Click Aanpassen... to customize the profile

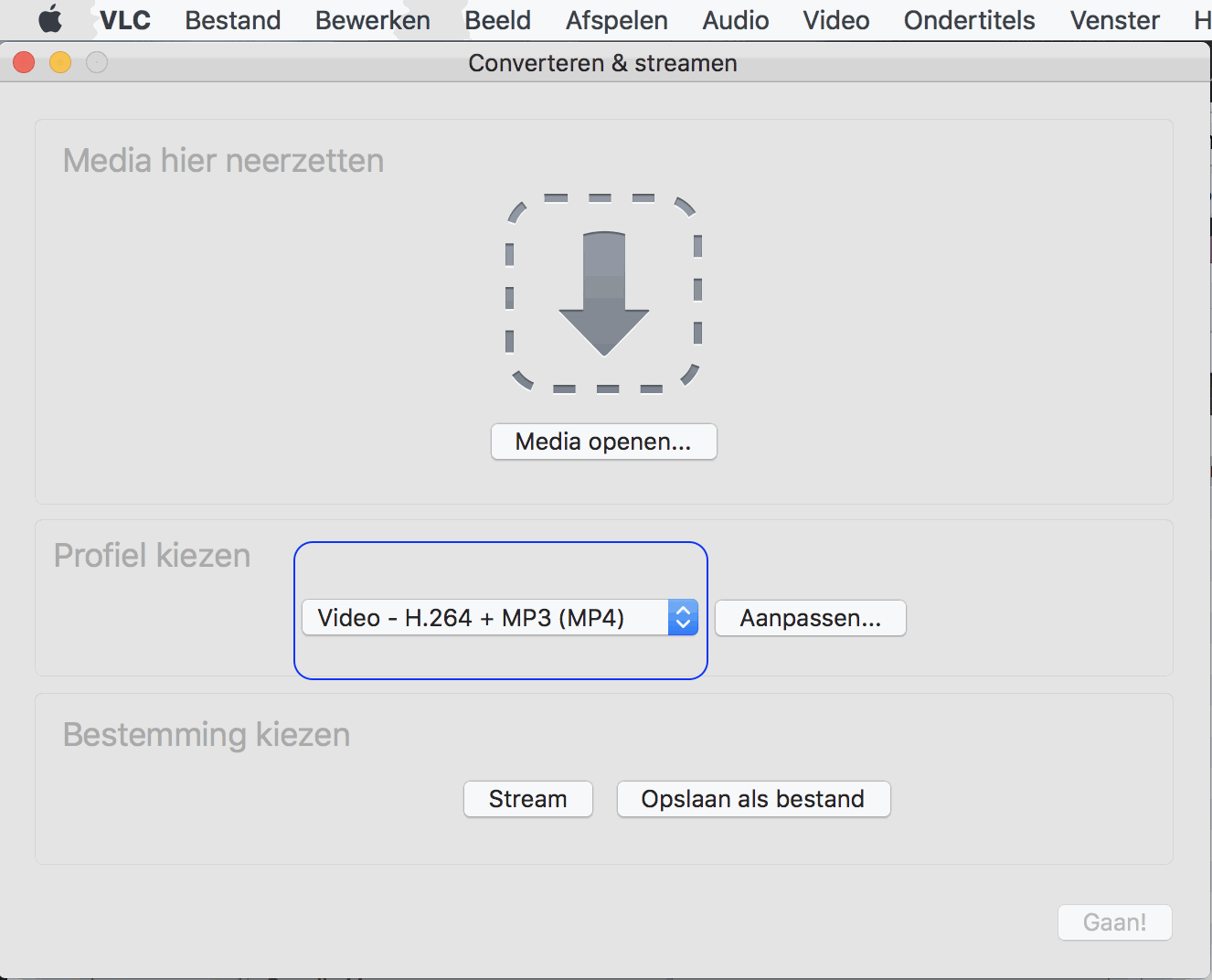[x=810, y=618]
